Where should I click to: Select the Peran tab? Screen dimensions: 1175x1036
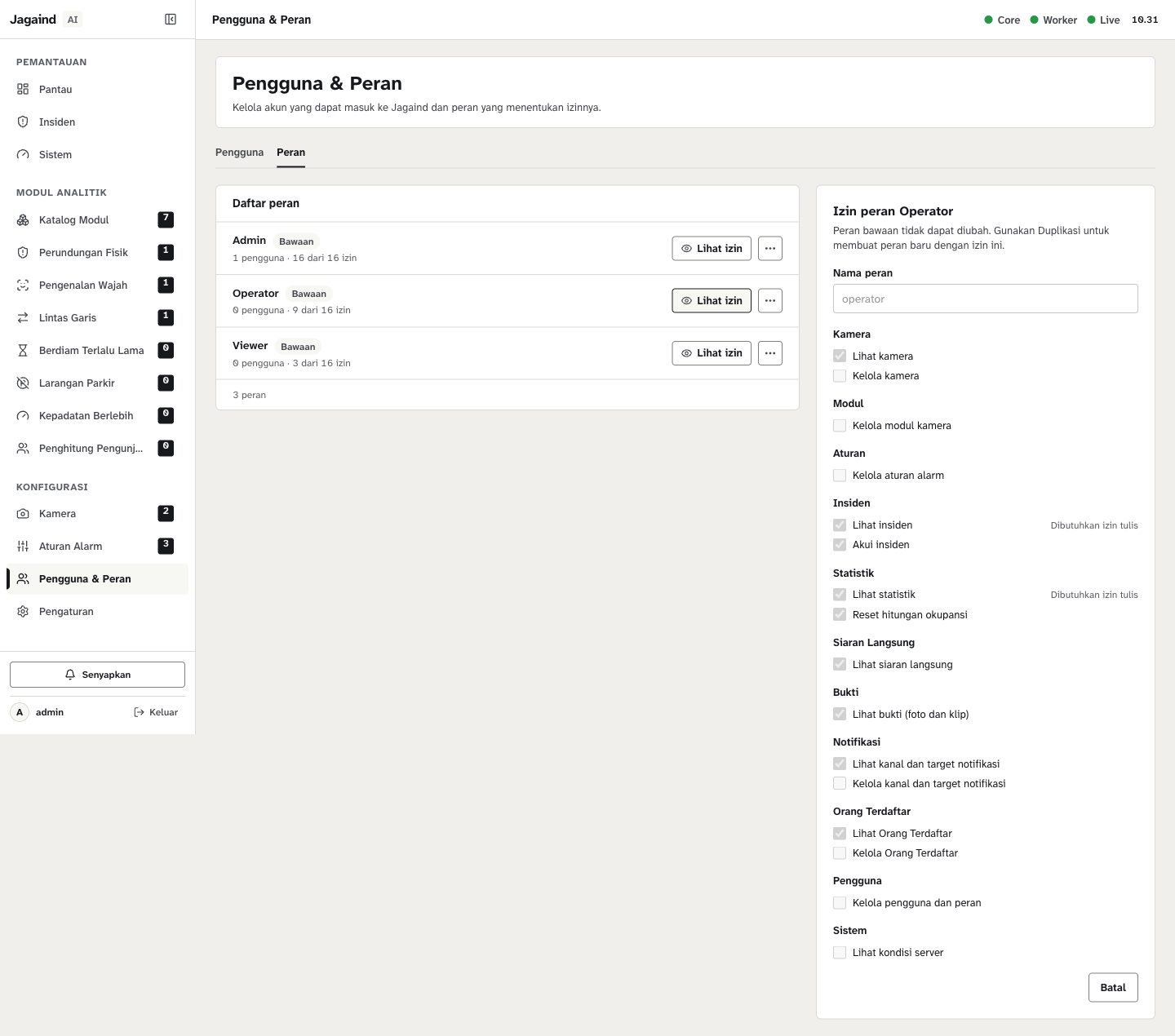290,153
